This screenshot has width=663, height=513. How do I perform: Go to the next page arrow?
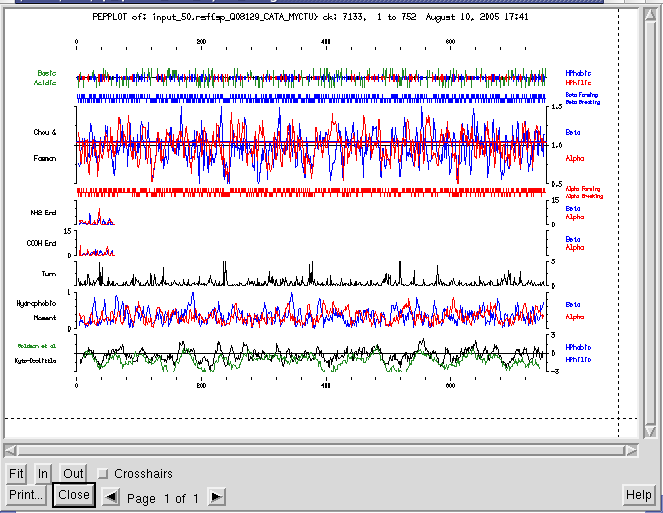pyautogui.click(x=216, y=497)
